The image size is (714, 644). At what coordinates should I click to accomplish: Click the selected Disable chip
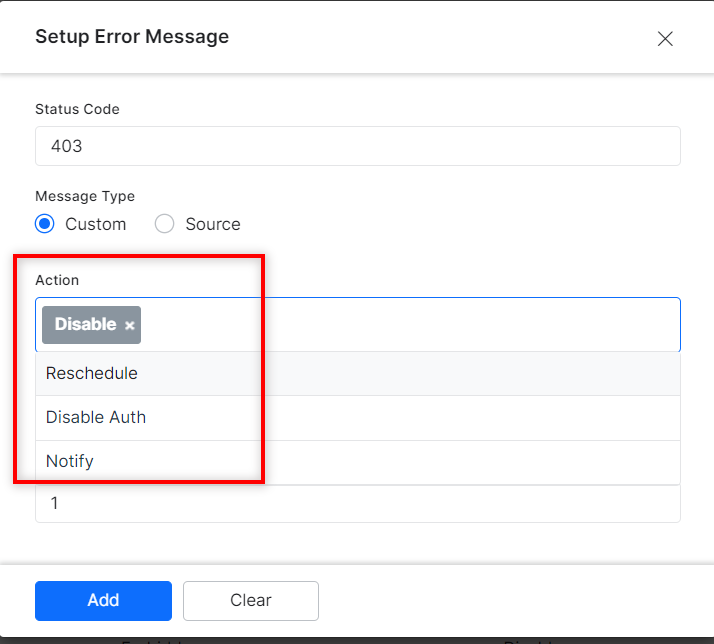[85, 325]
